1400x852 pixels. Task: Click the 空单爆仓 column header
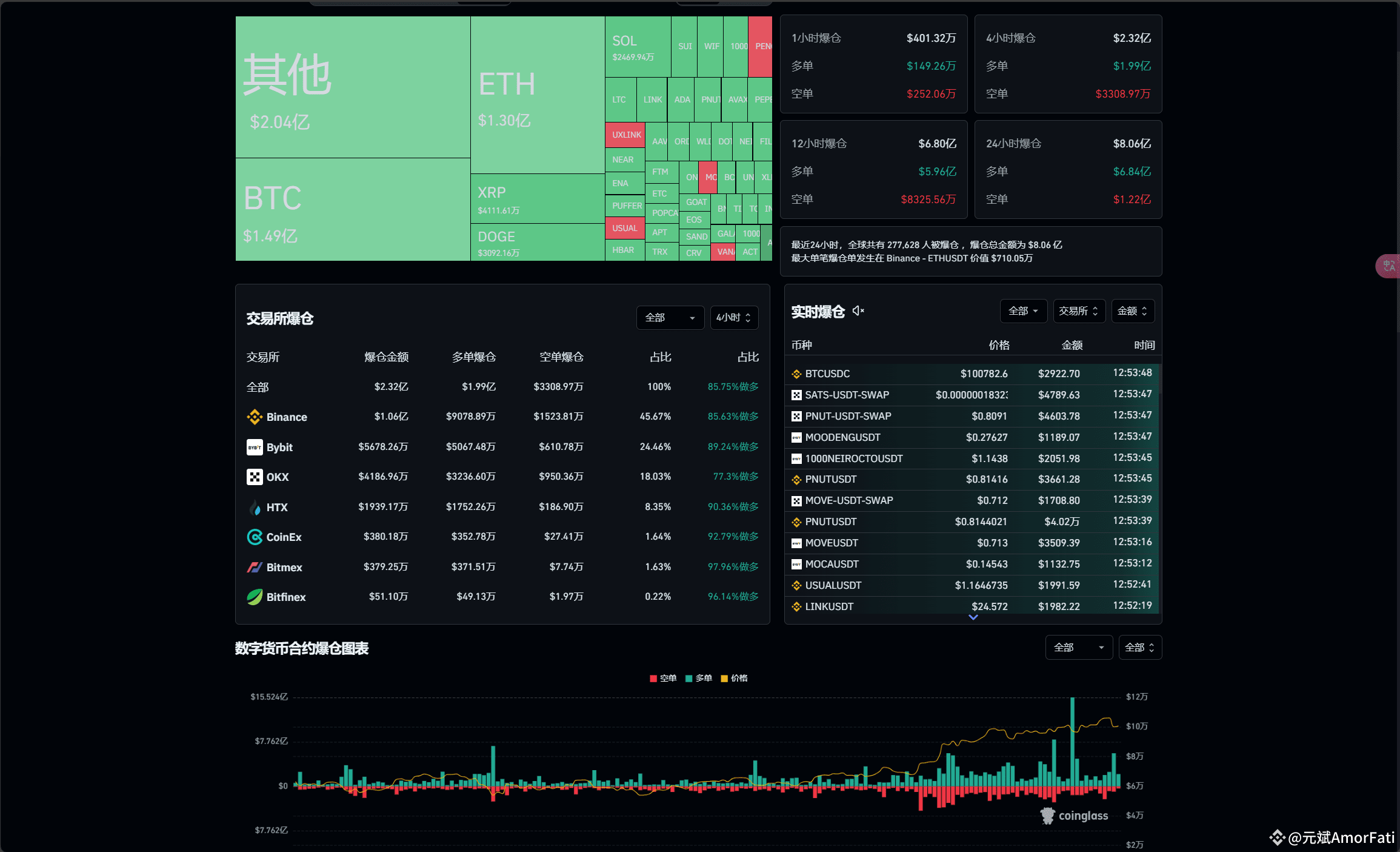[561, 357]
